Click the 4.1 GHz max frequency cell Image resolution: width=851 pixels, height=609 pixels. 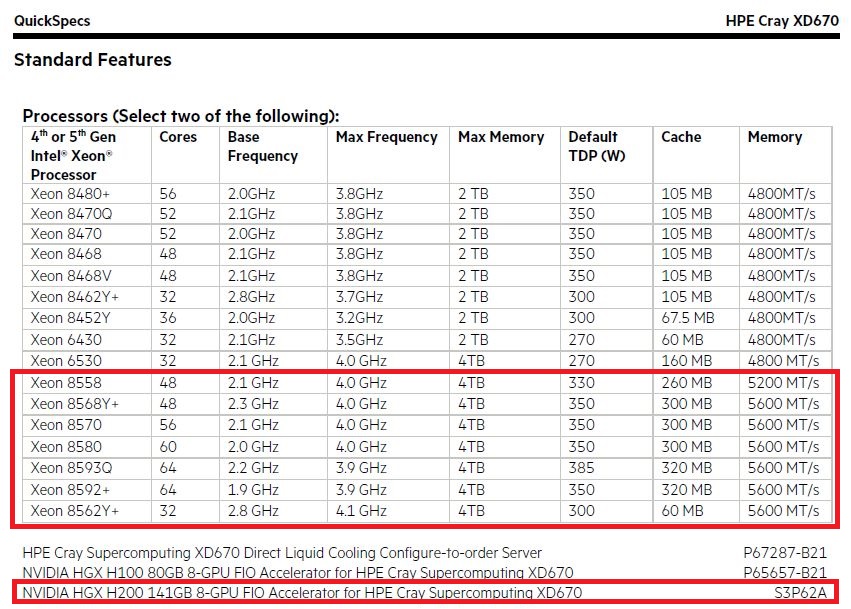point(361,511)
